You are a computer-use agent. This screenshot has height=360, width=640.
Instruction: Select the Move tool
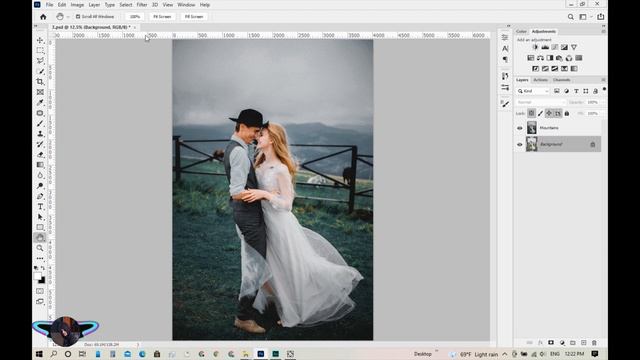tap(40, 40)
